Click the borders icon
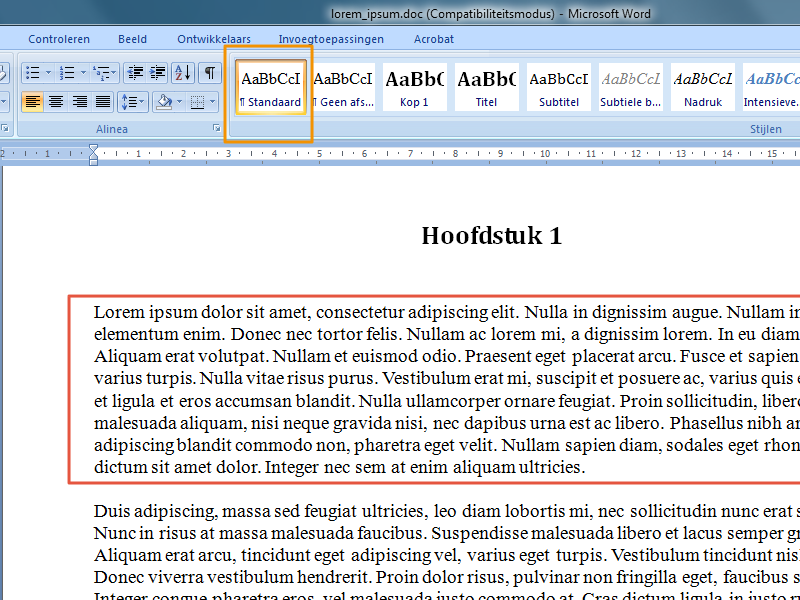The image size is (800, 600). (x=197, y=102)
